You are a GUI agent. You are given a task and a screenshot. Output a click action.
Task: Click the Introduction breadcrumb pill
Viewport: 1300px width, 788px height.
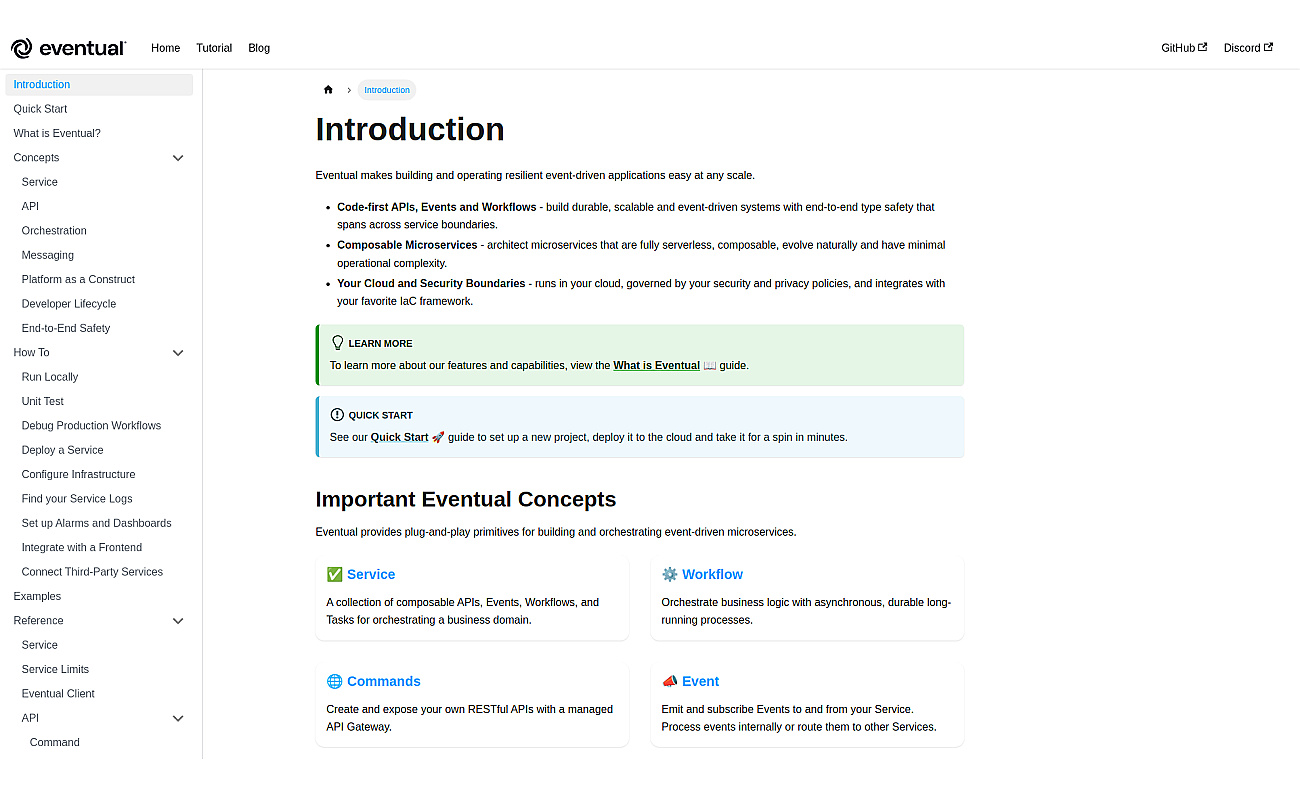(387, 90)
